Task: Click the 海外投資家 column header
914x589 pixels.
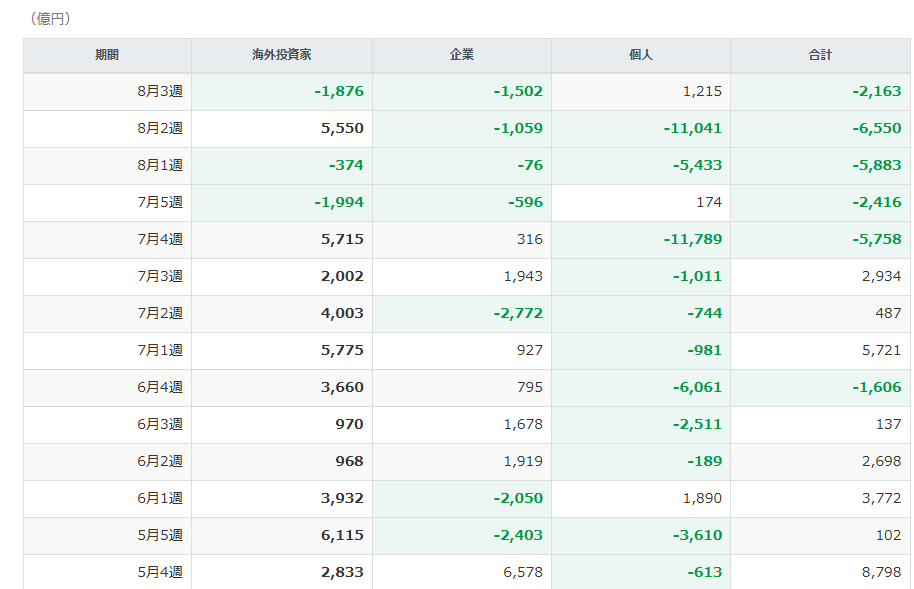Action: 282,55
